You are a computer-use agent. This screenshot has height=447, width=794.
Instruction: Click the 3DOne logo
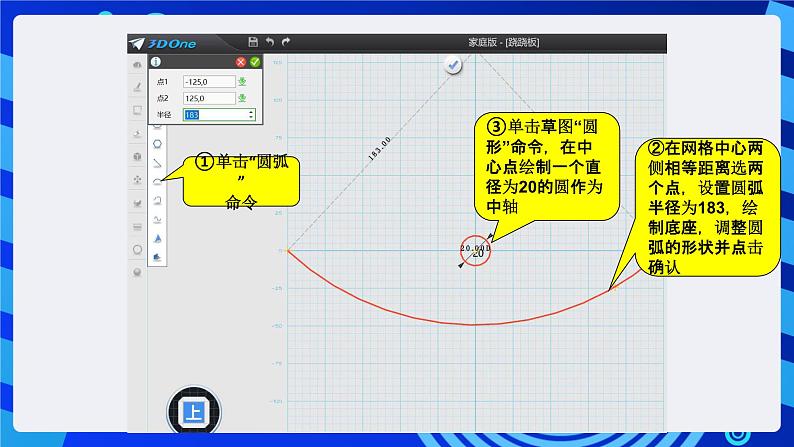click(158, 42)
